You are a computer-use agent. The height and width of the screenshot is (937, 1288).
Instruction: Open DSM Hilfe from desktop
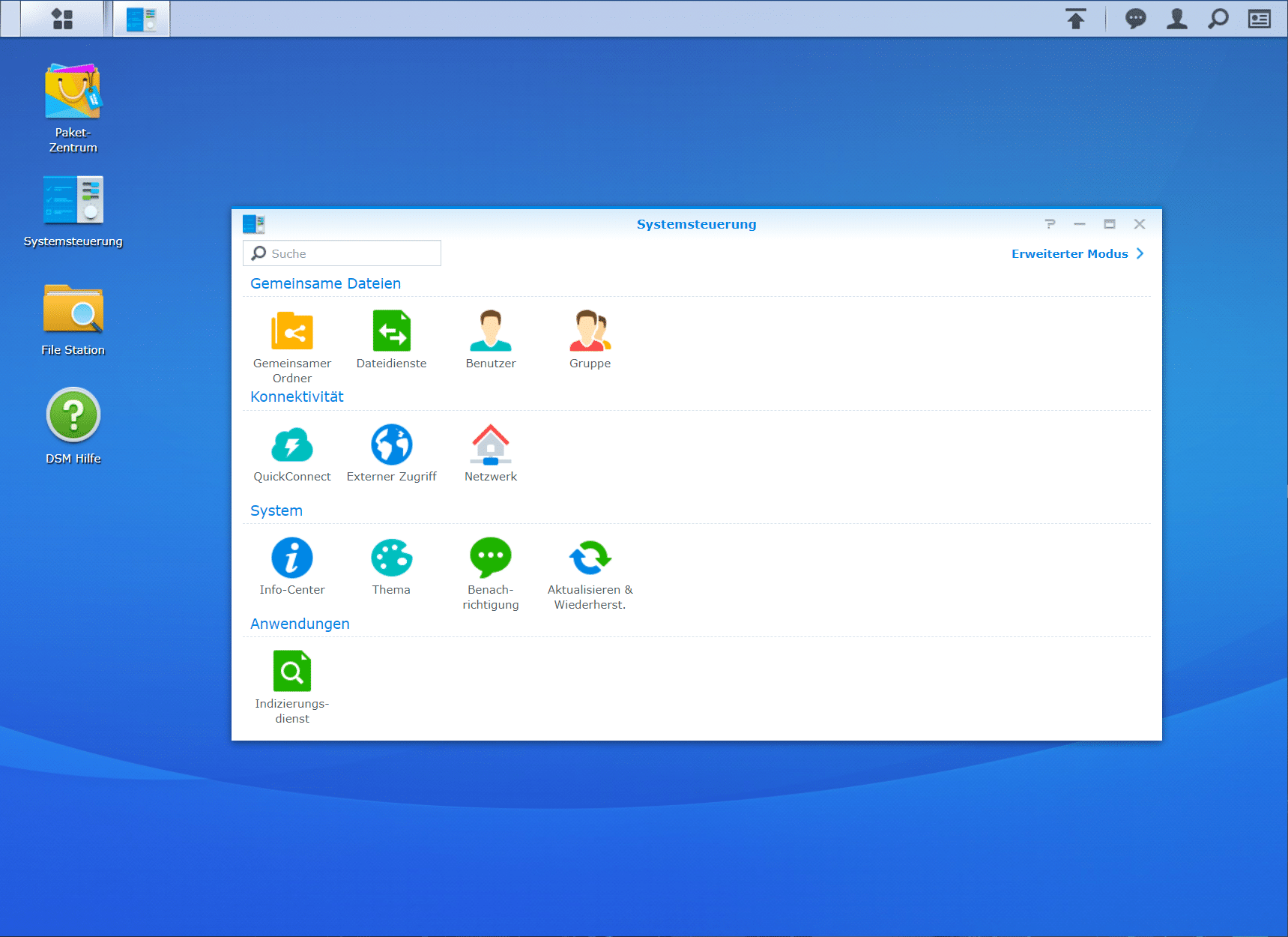(x=73, y=415)
